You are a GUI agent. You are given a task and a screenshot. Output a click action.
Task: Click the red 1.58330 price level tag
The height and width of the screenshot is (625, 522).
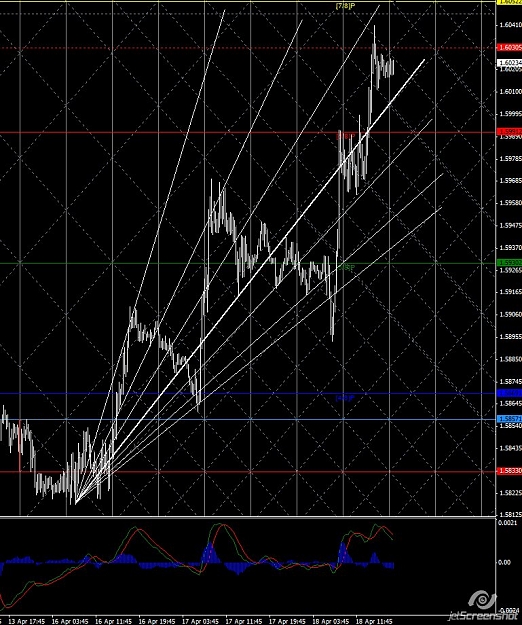tap(510, 471)
